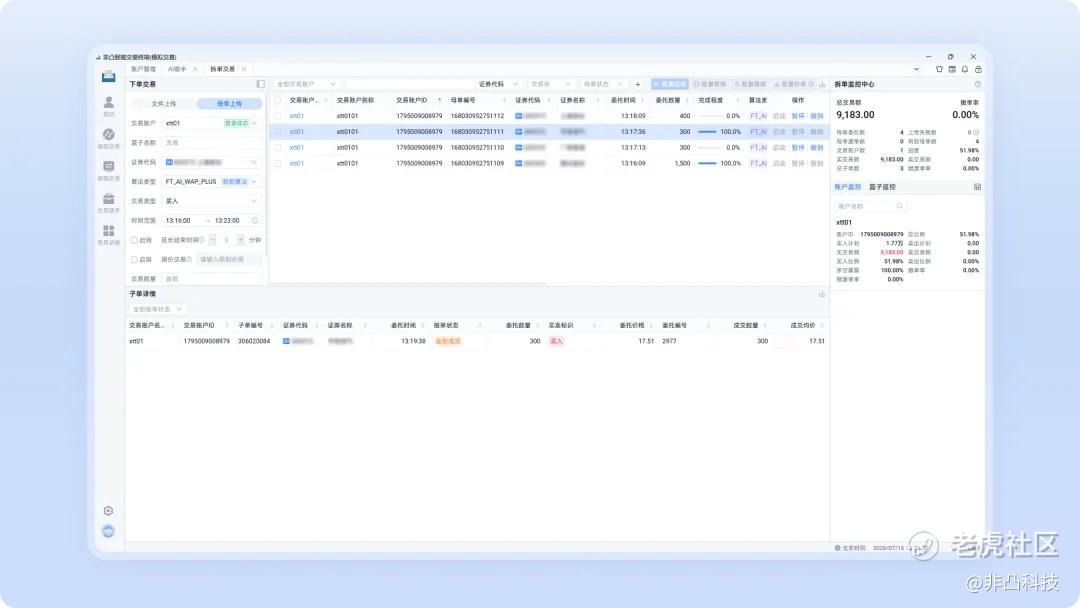
Task: Click the 批量补单 button
Action: 793,84
